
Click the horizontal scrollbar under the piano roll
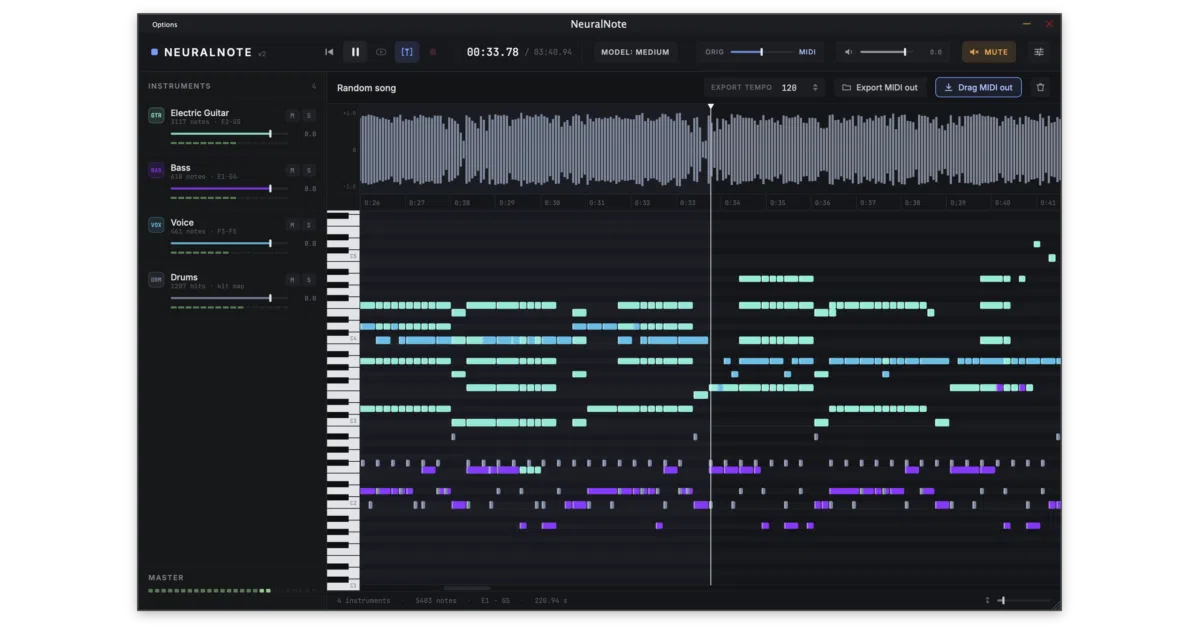(467, 589)
